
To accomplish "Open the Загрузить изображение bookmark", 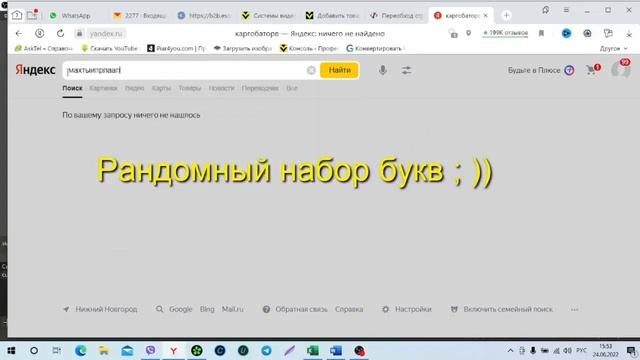I will 242,48.
